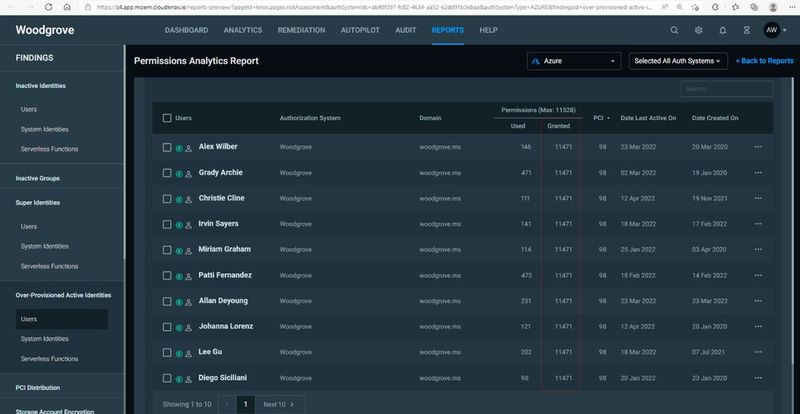Check the box next to Lee Gu
800x414 pixels.
(x=167, y=353)
